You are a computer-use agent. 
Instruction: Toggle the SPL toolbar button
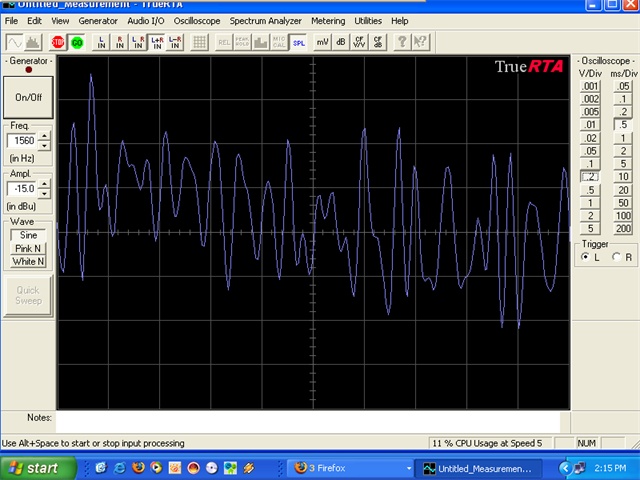[298, 42]
